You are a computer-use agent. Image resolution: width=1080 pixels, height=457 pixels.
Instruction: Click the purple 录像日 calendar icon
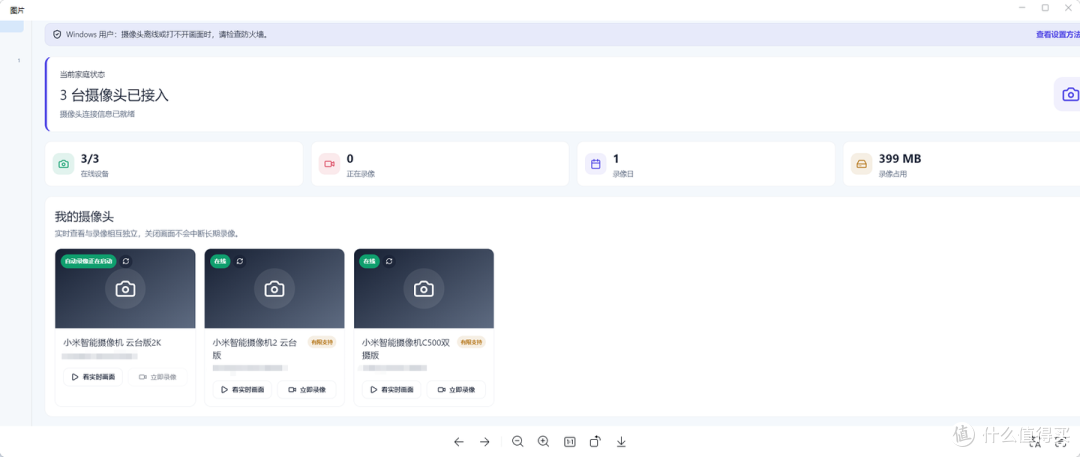(x=596, y=164)
